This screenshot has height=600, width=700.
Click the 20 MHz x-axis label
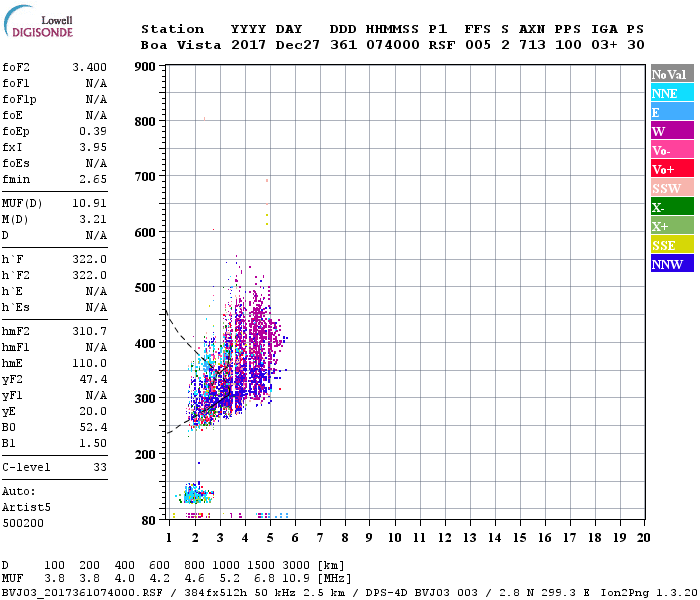643,538
